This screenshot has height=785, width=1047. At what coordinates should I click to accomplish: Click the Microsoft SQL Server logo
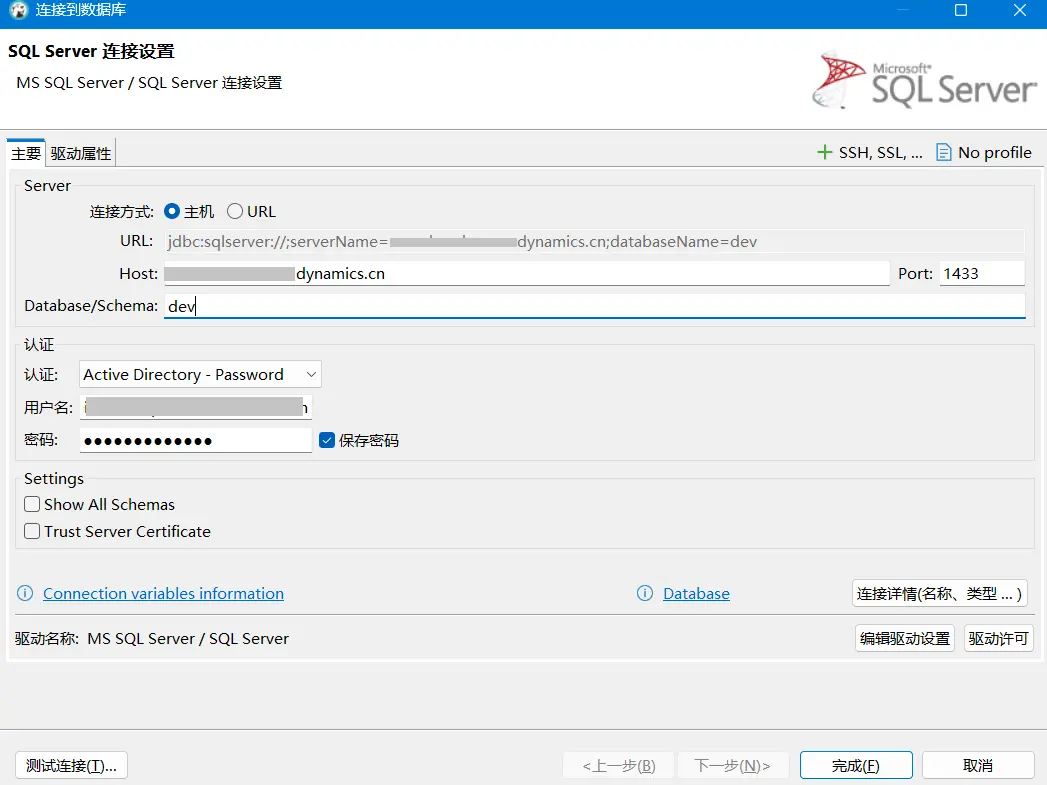point(923,80)
